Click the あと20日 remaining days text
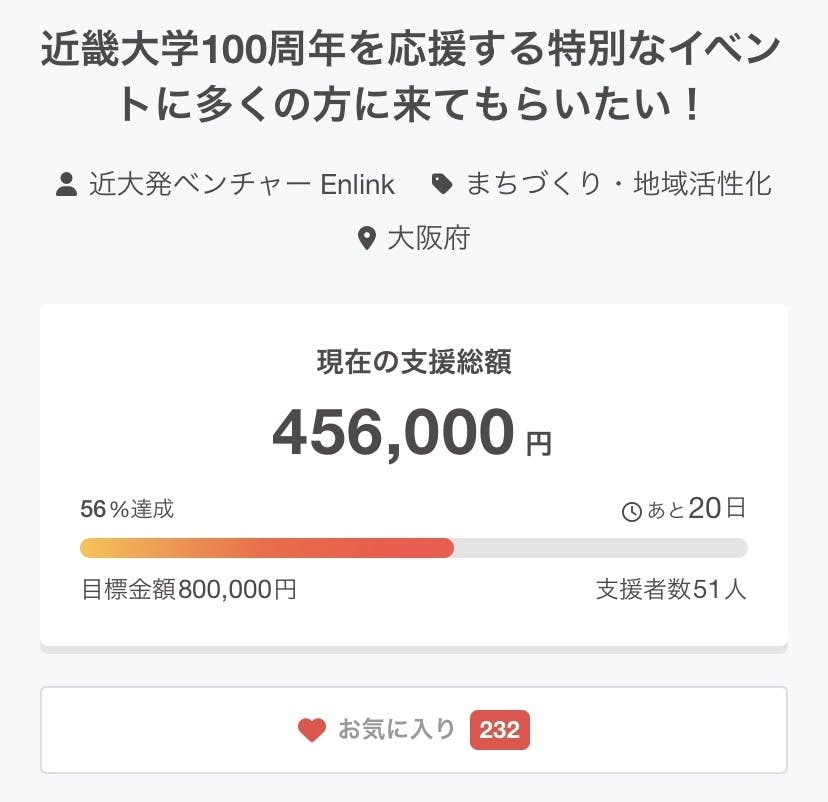 click(x=696, y=510)
